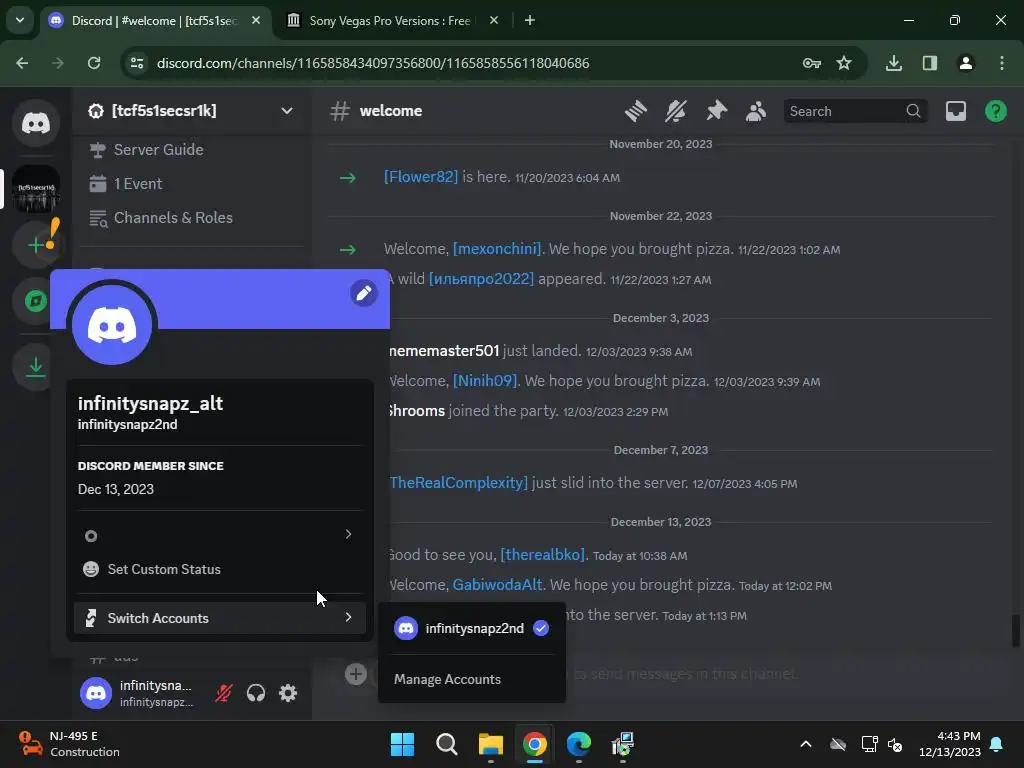View site information icon in address bar

coord(137,63)
